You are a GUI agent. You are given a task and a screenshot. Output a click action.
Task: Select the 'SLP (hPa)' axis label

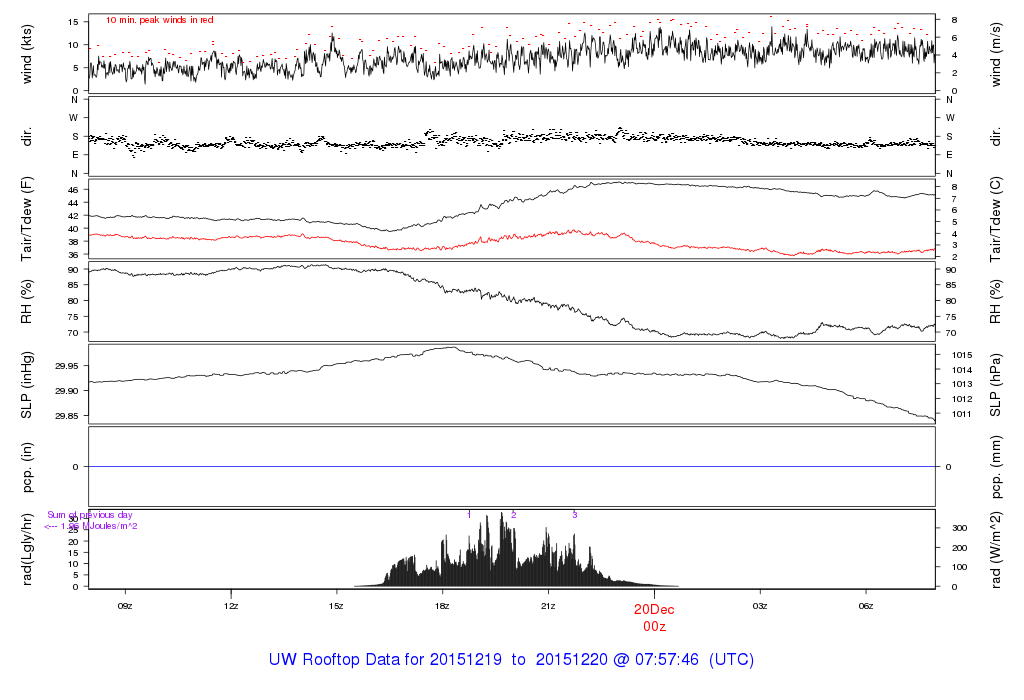click(995, 385)
